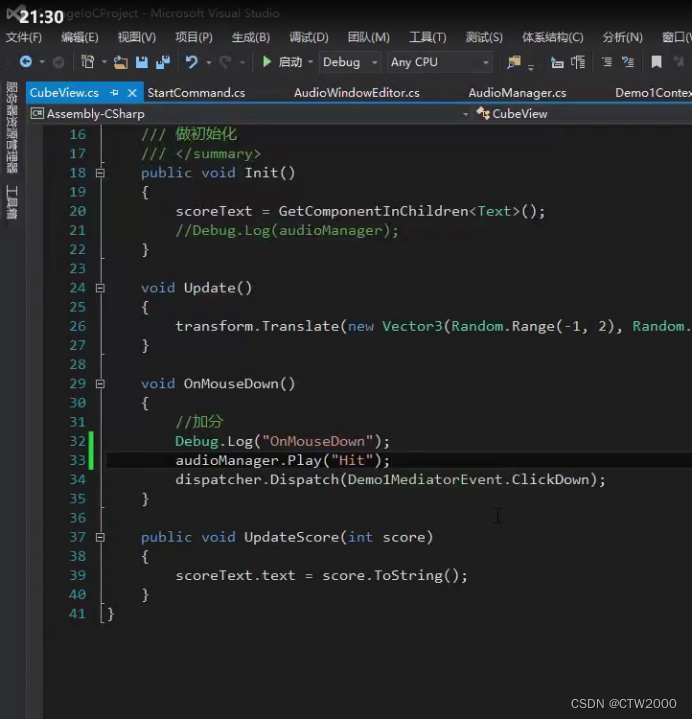Collapse the UpdateScore method at line 37
Image resolution: width=693 pixels, height=719 pixels.
tap(100, 537)
